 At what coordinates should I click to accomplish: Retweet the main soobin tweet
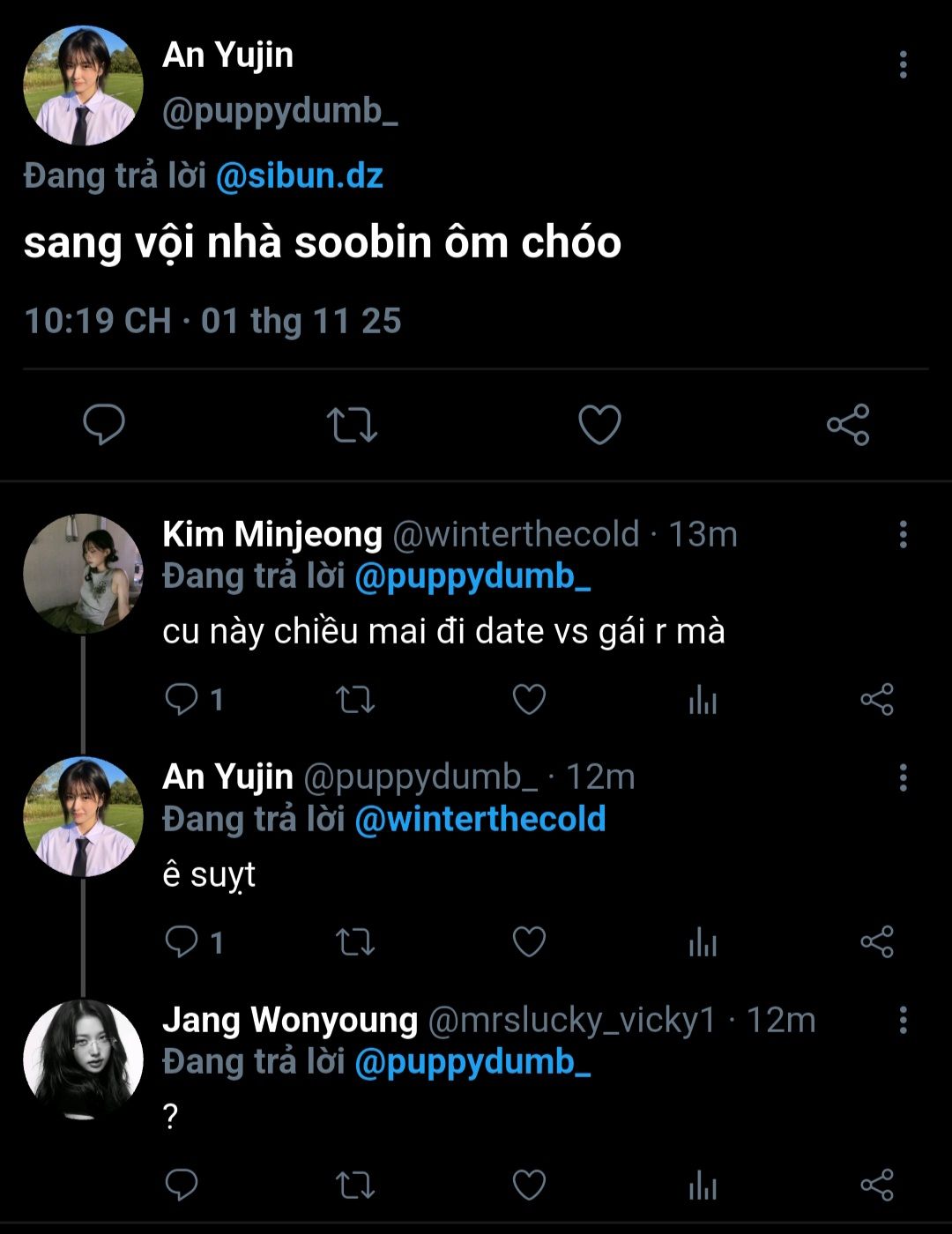tap(352, 425)
